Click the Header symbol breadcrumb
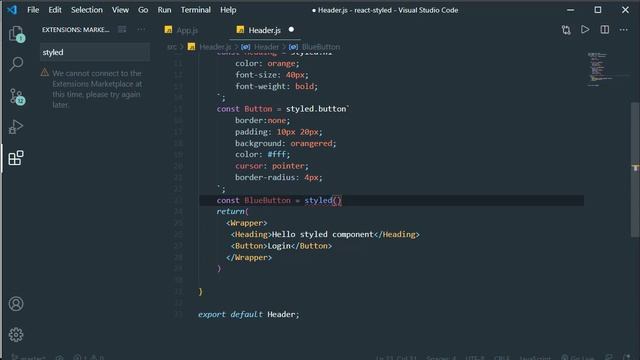The height and width of the screenshot is (360, 640). tap(266, 47)
